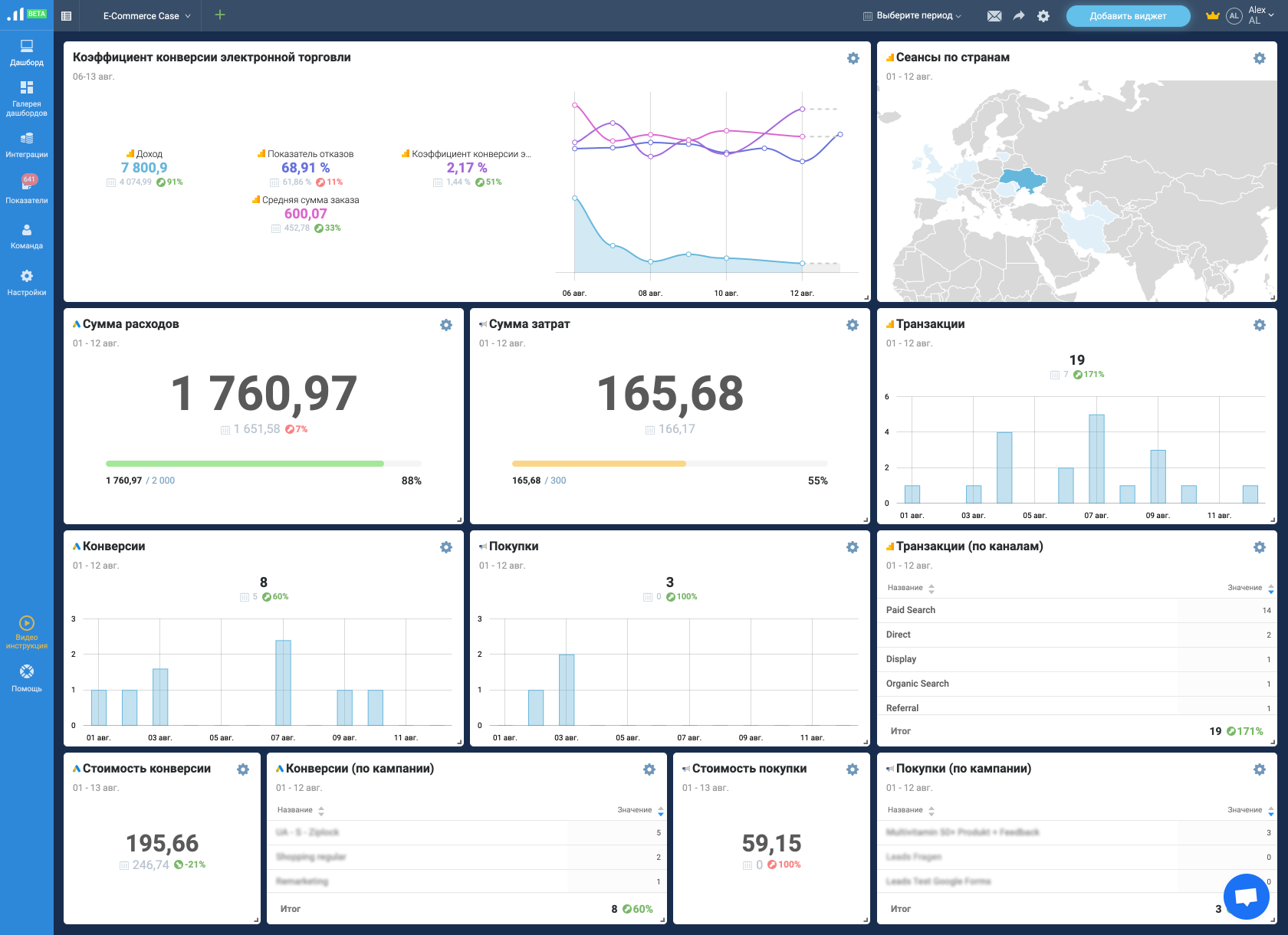Image resolution: width=1288 pixels, height=935 pixels.
Task: Open settings gear of Транзакции widget
Action: (1259, 325)
